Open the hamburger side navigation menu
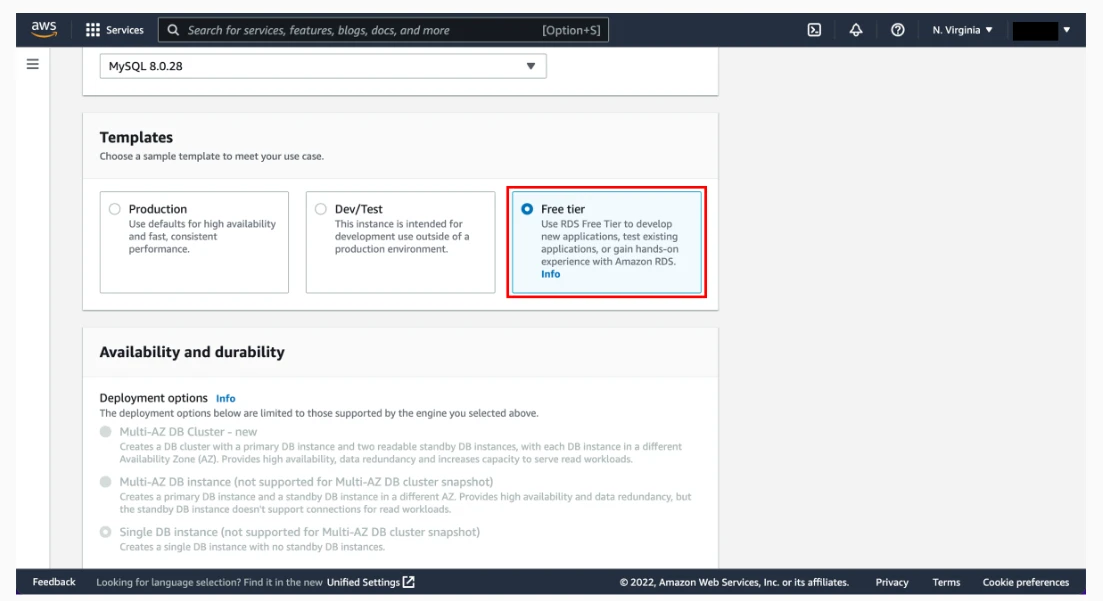 click(x=32, y=64)
